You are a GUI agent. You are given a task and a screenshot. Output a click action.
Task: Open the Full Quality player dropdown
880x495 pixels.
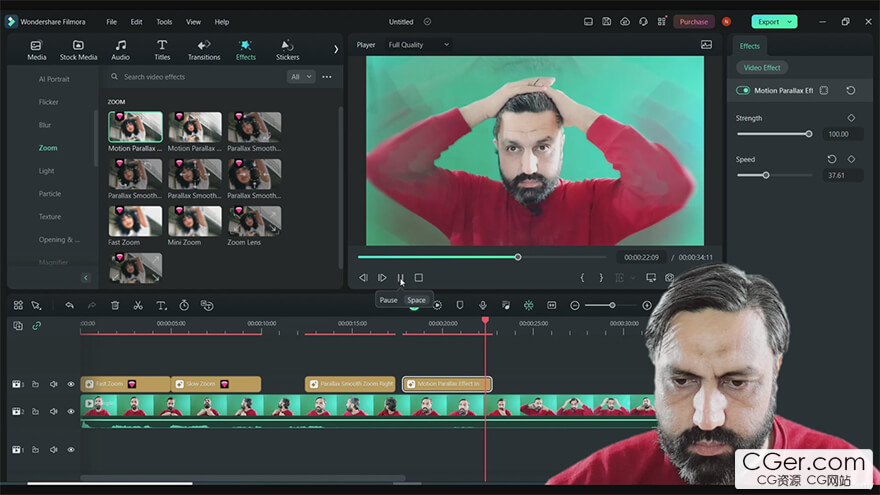[x=419, y=45]
